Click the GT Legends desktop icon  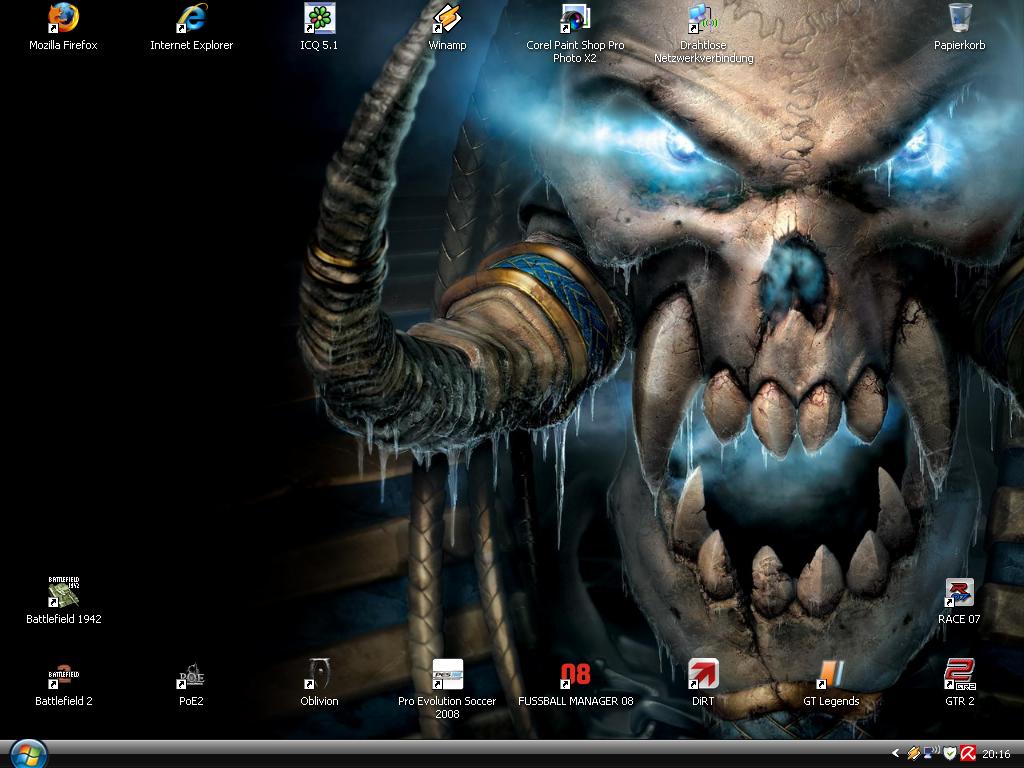831,674
